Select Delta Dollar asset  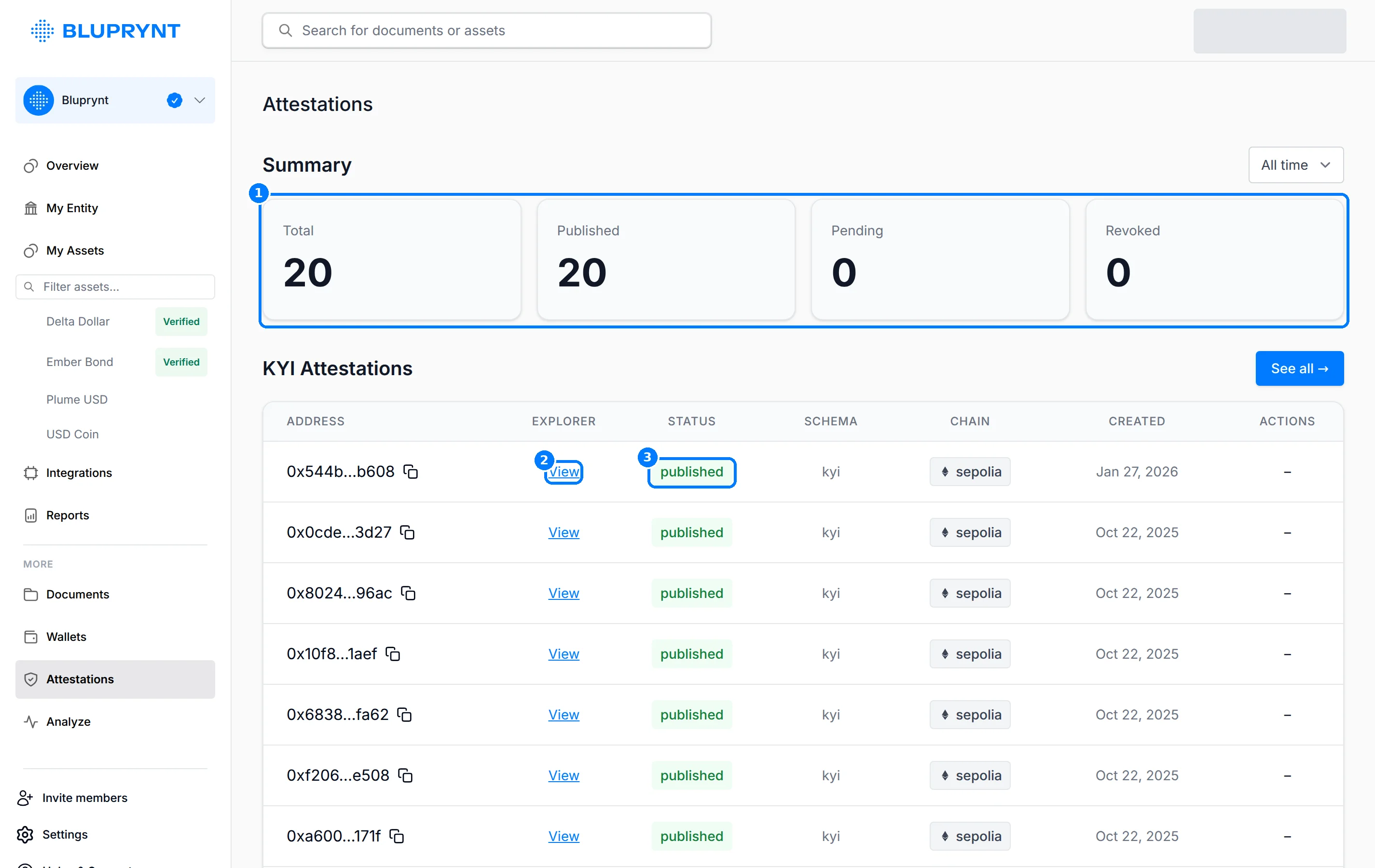tap(78, 321)
